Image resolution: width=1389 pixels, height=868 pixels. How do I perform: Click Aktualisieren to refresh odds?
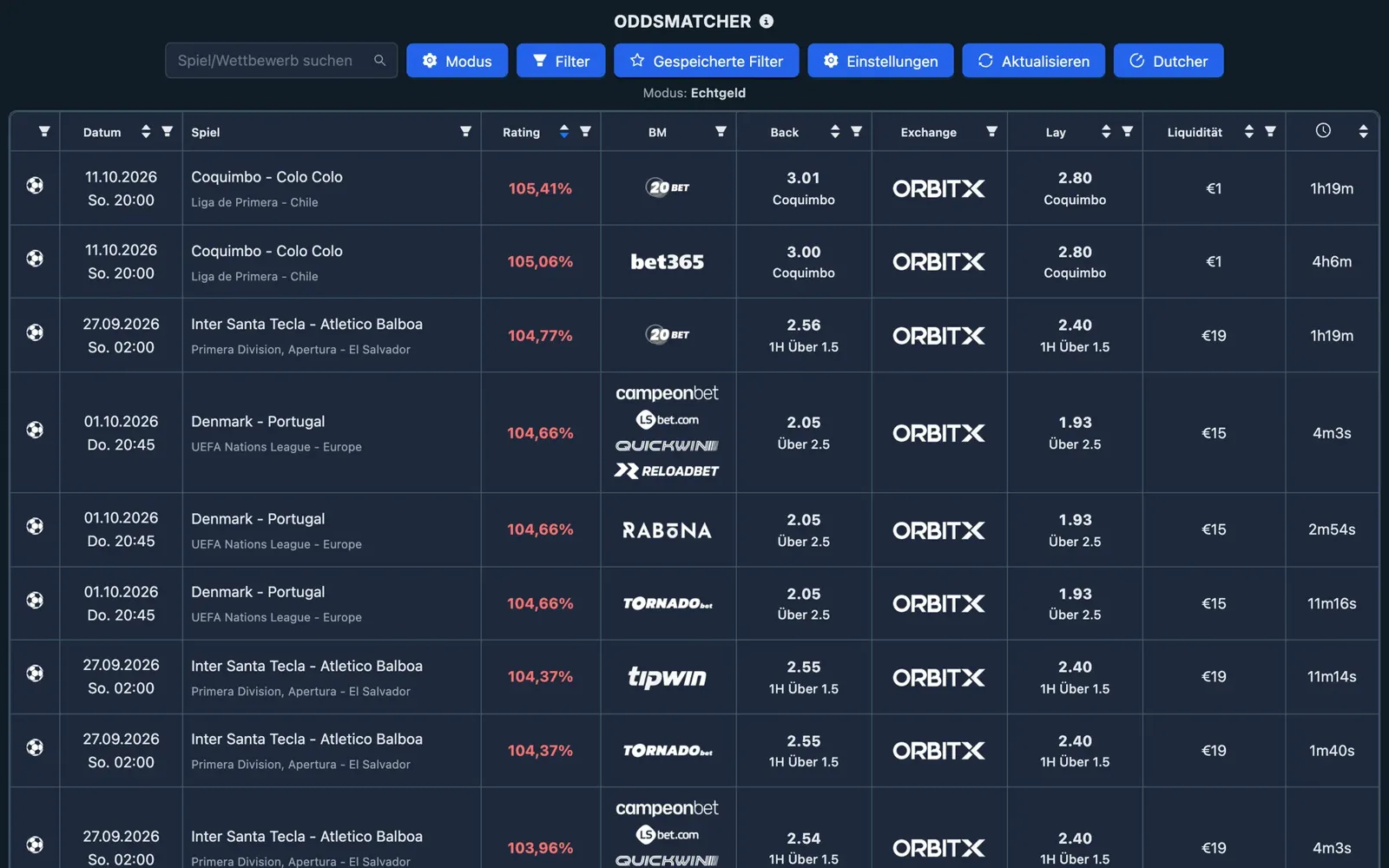[1033, 61]
